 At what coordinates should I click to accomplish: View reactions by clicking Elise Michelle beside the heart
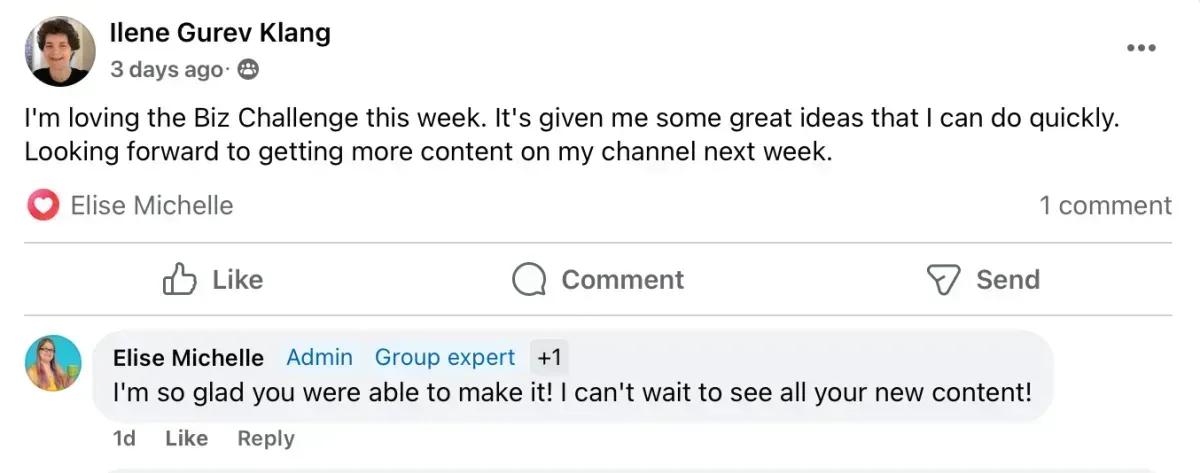[152, 206]
